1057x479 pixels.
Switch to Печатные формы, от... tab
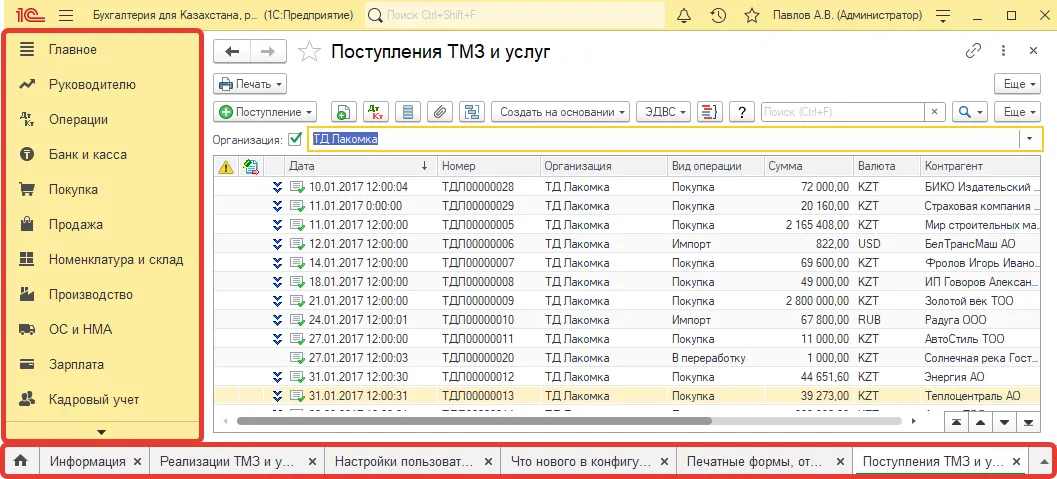click(x=754, y=461)
